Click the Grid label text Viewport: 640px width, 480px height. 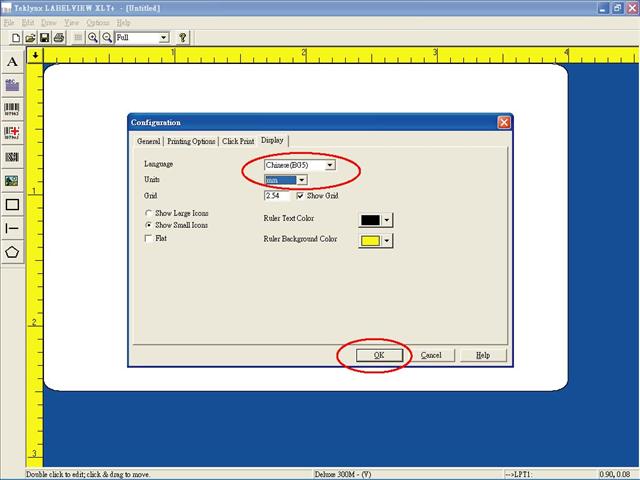coord(151,196)
